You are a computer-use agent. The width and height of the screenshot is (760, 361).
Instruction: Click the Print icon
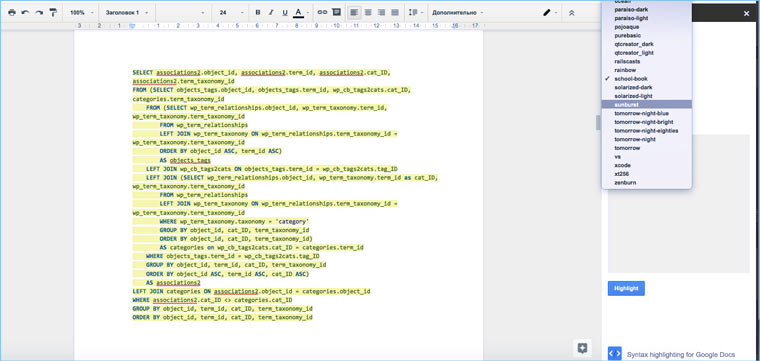pos(12,13)
